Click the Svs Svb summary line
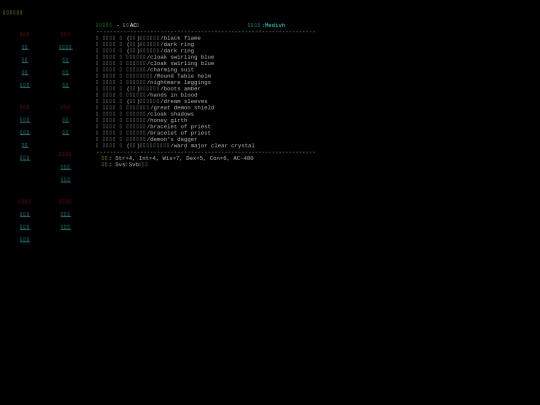 [125, 165]
